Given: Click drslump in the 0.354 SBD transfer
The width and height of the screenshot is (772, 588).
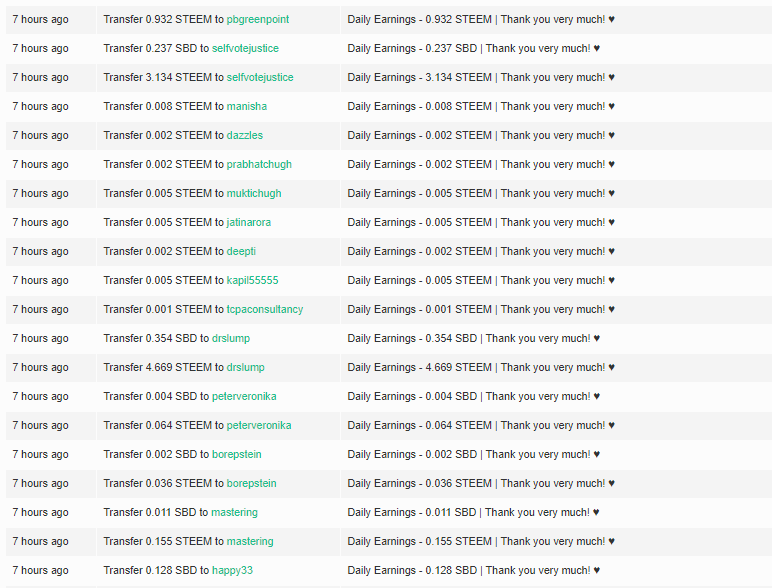Looking at the screenshot, I should pos(231,339).
